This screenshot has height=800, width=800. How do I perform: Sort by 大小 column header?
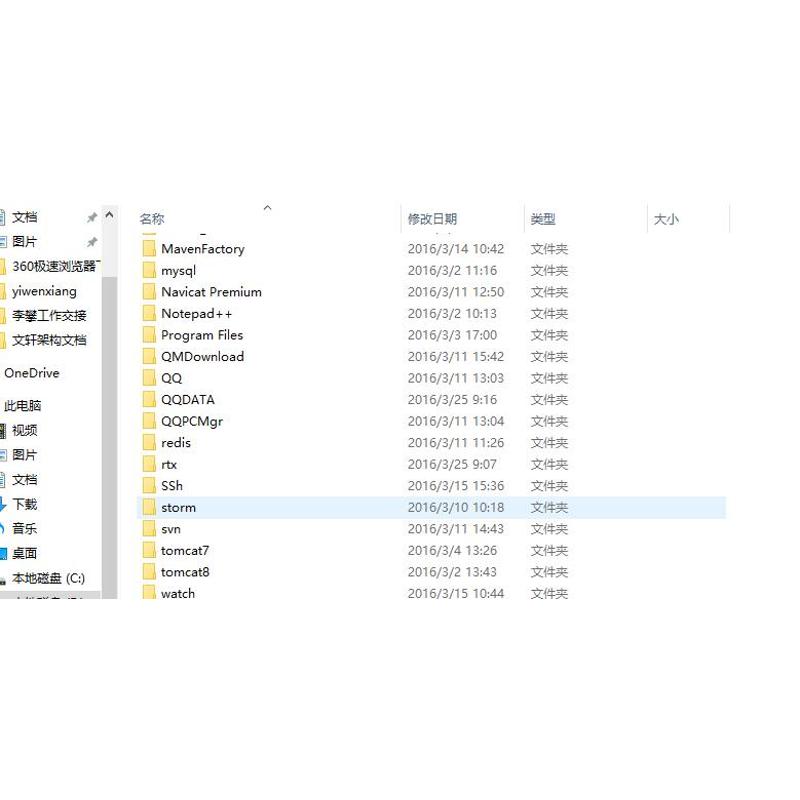666,219
